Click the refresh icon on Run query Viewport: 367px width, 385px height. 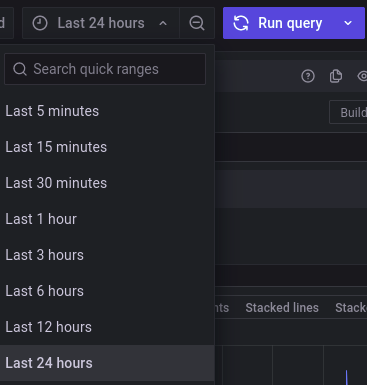(x=241, y=23)
